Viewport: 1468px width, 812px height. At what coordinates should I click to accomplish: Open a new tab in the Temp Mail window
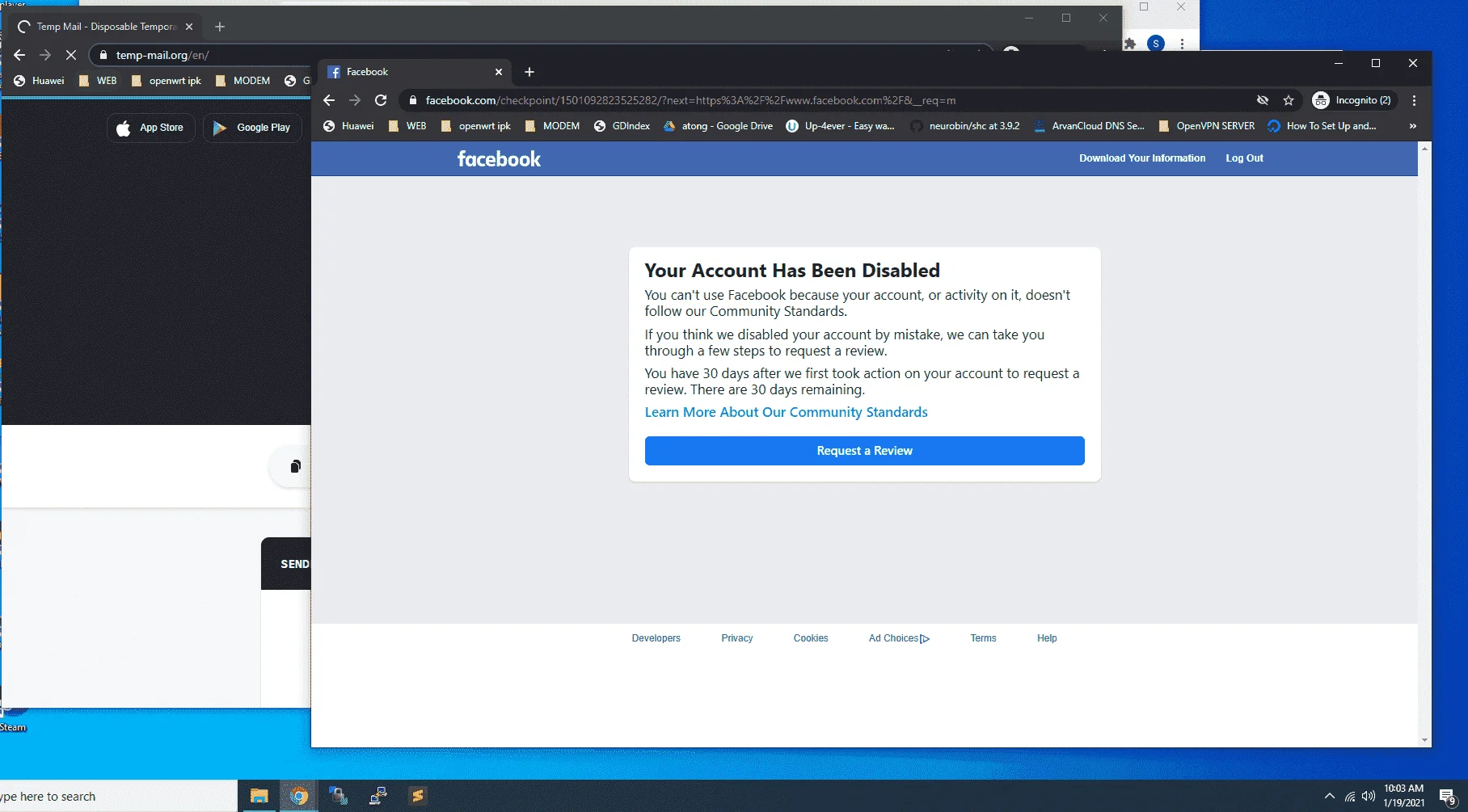pyautogui.click(x=219, y=27)
